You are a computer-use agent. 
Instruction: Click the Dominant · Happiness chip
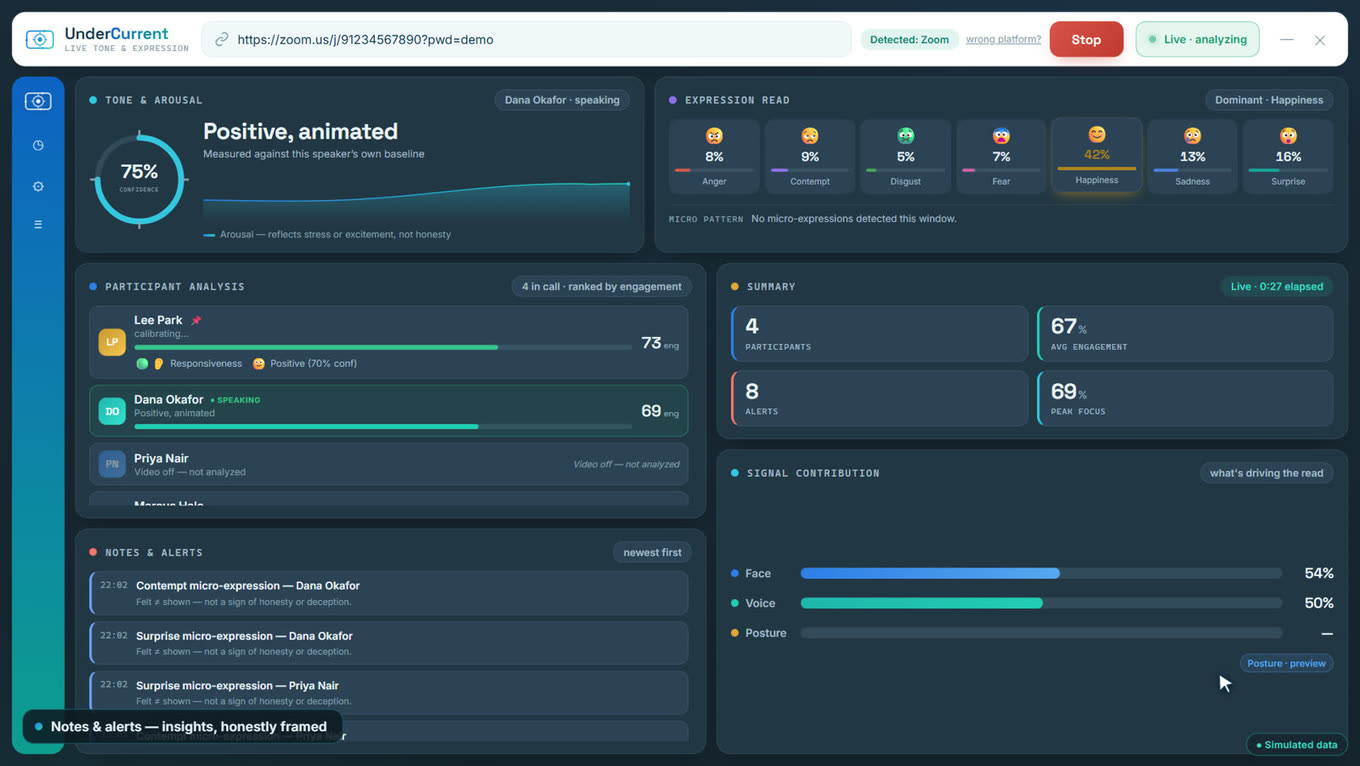point(1269,100)
